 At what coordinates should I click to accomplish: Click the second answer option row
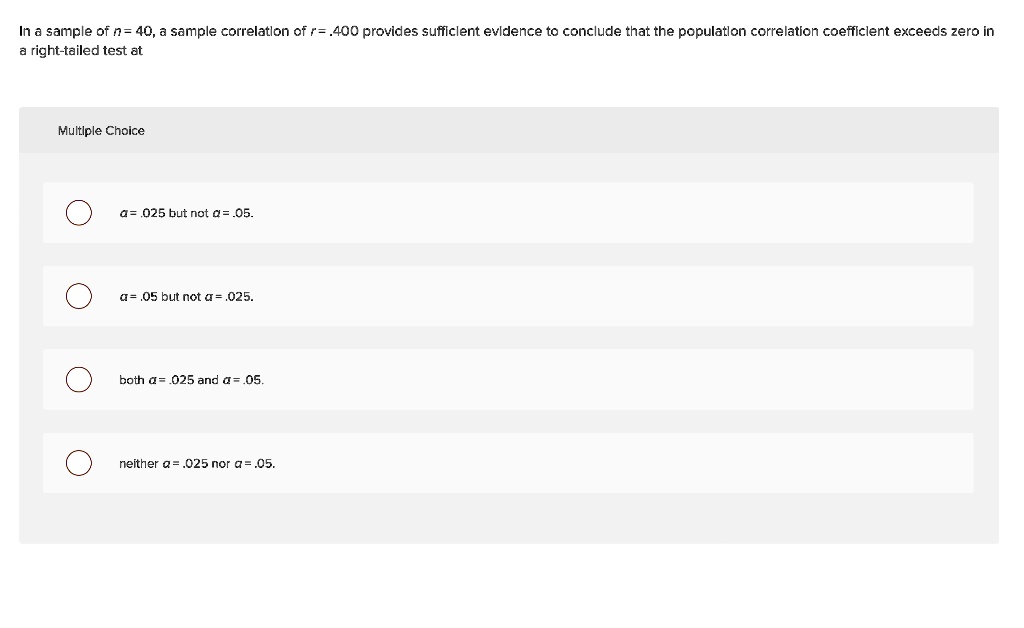pos(508,296)
